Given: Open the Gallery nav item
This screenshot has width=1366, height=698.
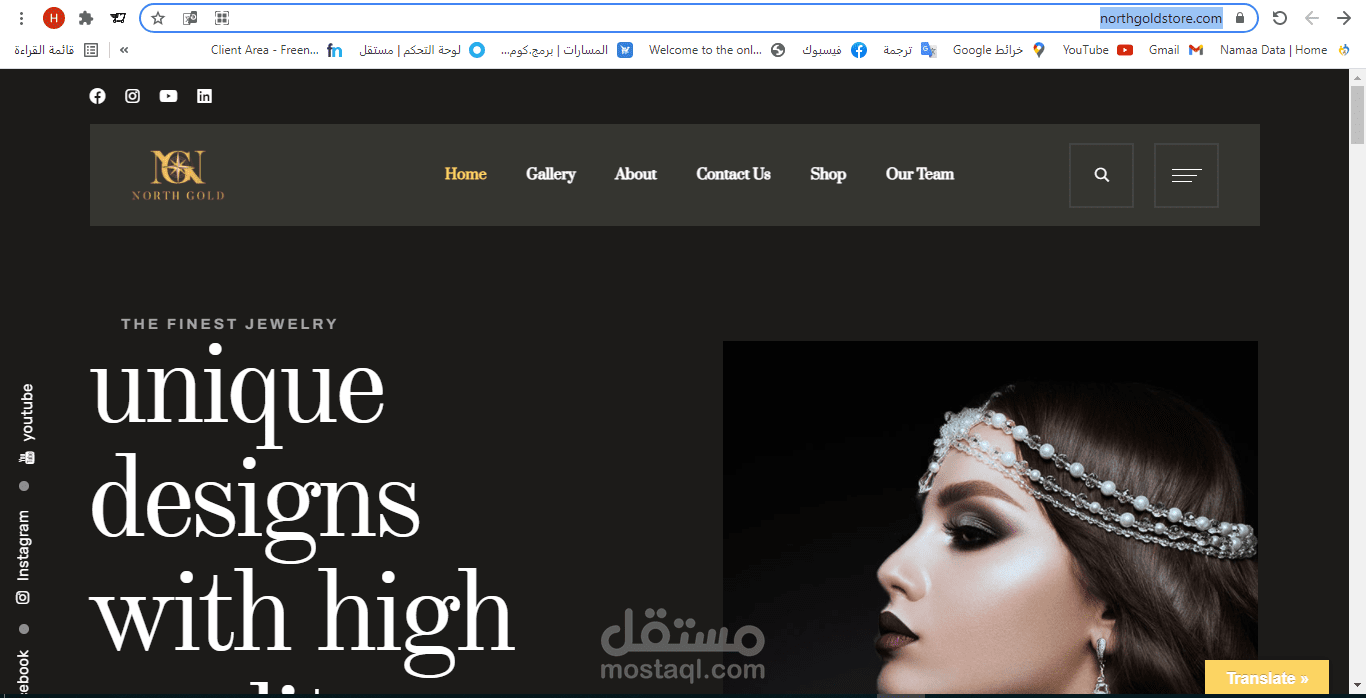Looking at the screenshot, I should pos(551,174).
